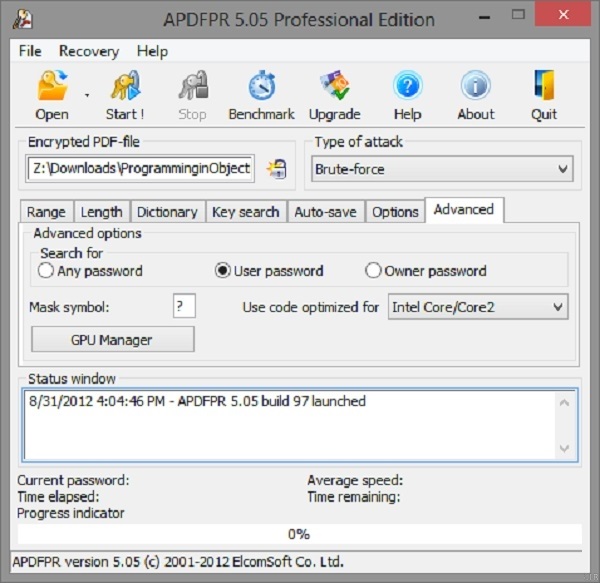Viewport: 600px width, 583px height.
Task: Run the Benchmark tool
Action: (x=260, y=87)
